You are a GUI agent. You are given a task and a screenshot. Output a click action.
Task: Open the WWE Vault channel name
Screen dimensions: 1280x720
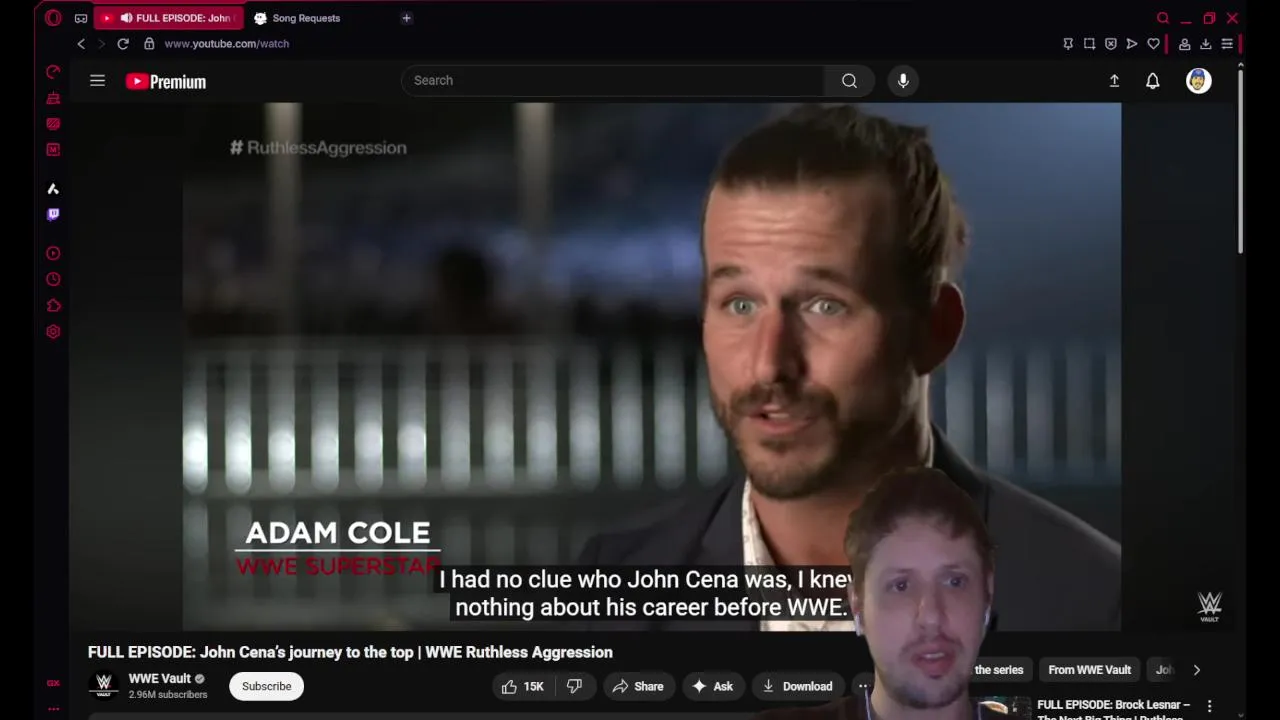[x=160, y=679]
